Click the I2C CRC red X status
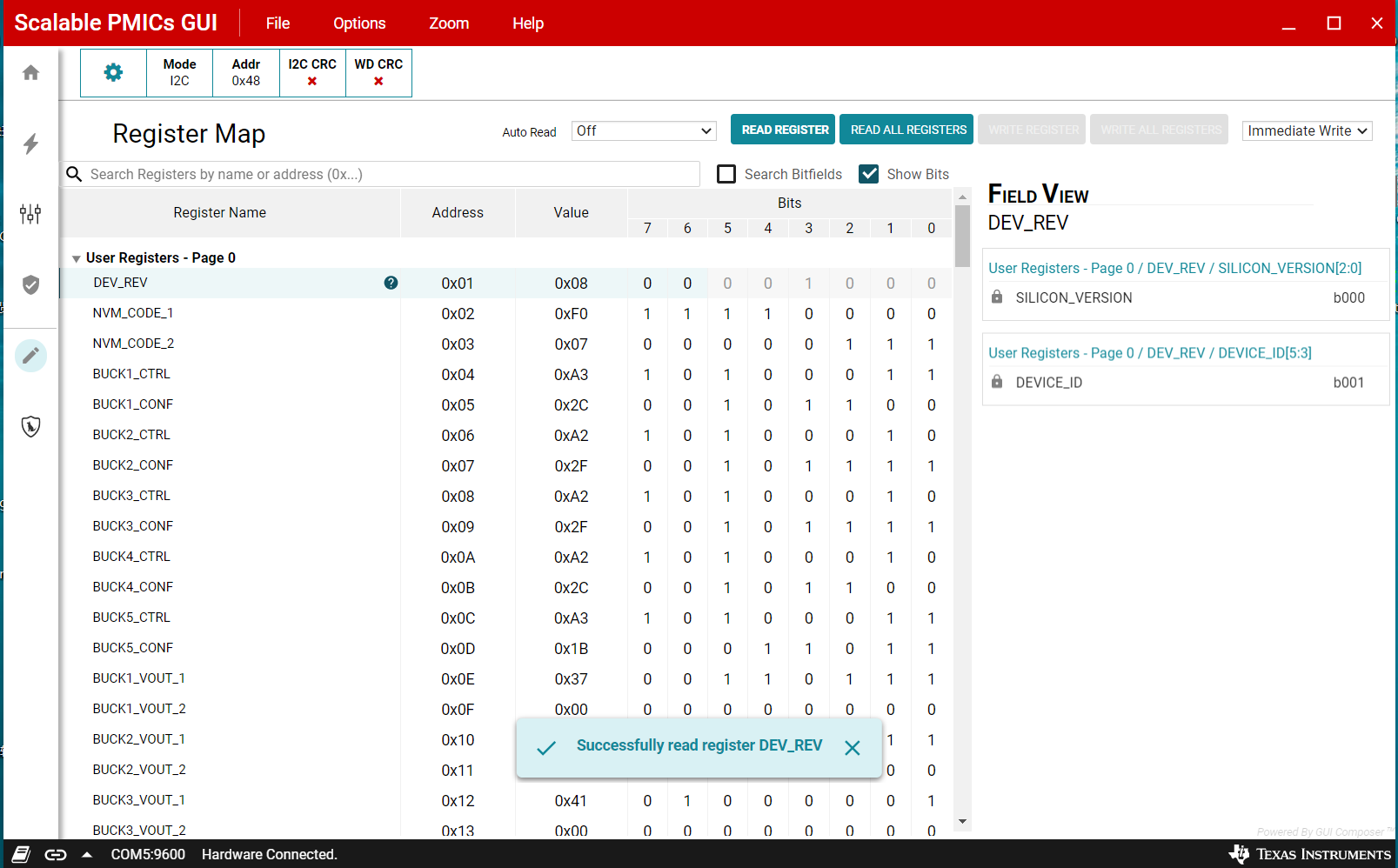 tap(312, 82)
